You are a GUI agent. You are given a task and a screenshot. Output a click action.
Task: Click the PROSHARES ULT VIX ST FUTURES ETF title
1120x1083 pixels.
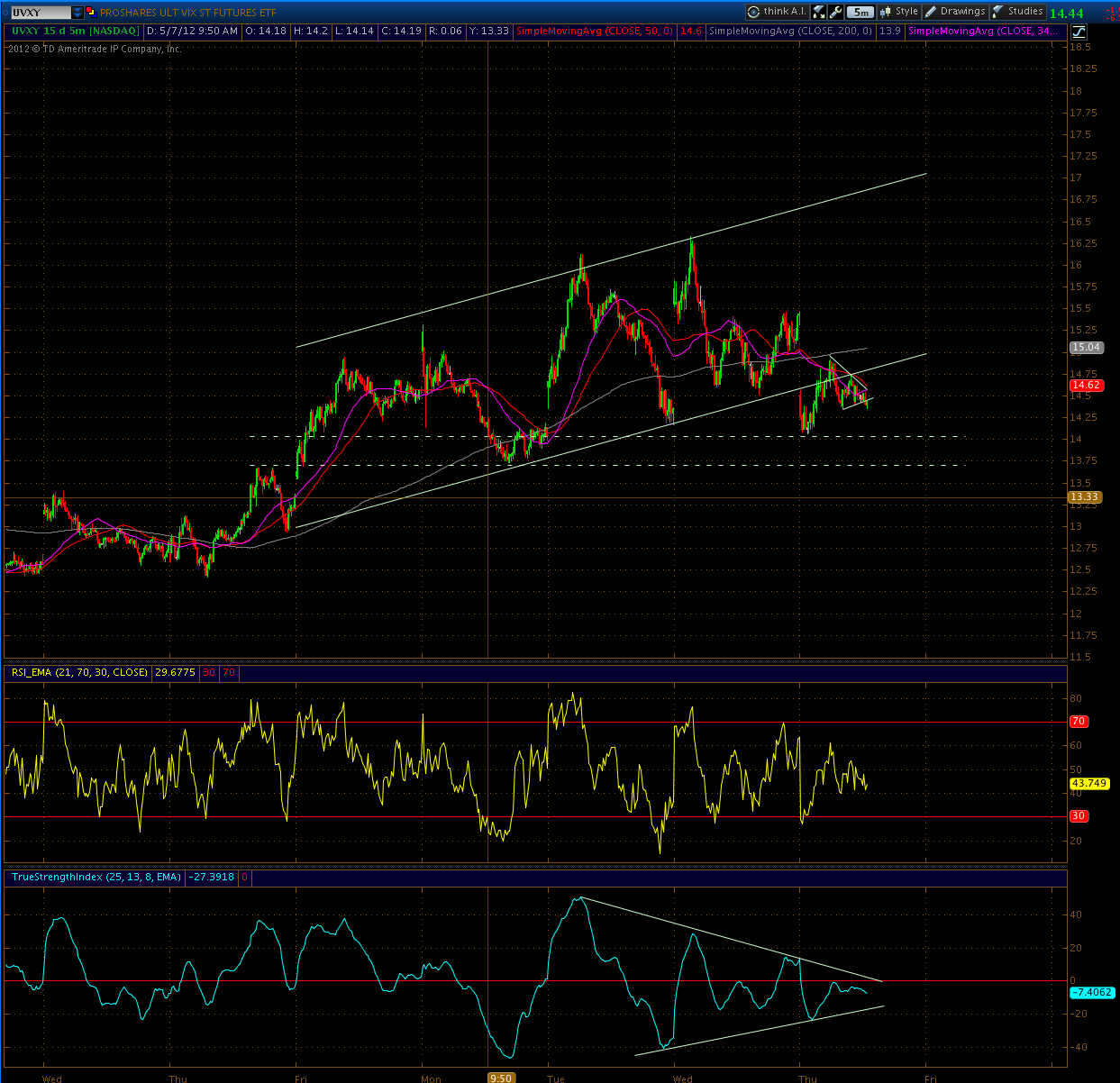click(188, 13)
